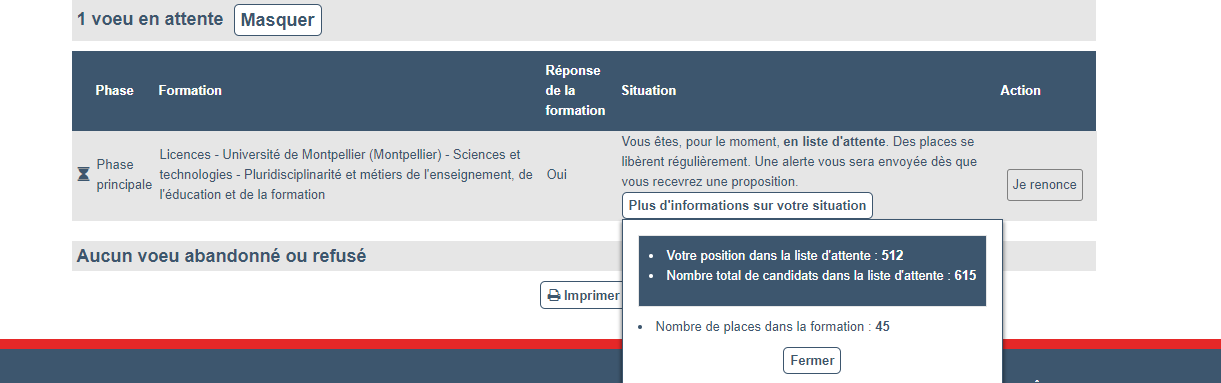The height and width of the screenshot is (383, 1221).
Task: Click the Réponse de la formation header
Action: click(575, 90)
